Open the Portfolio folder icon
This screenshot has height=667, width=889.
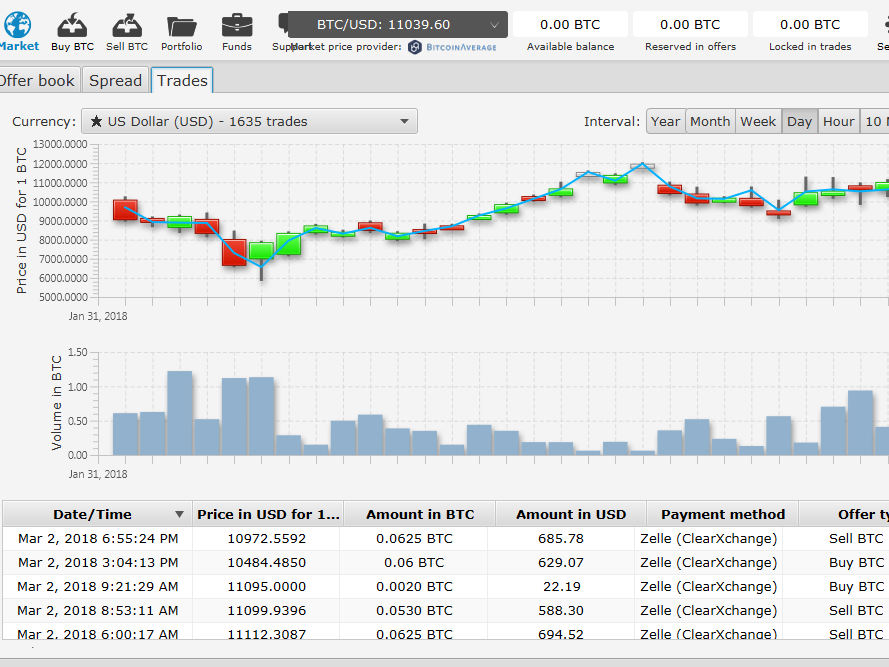[181, 26]
